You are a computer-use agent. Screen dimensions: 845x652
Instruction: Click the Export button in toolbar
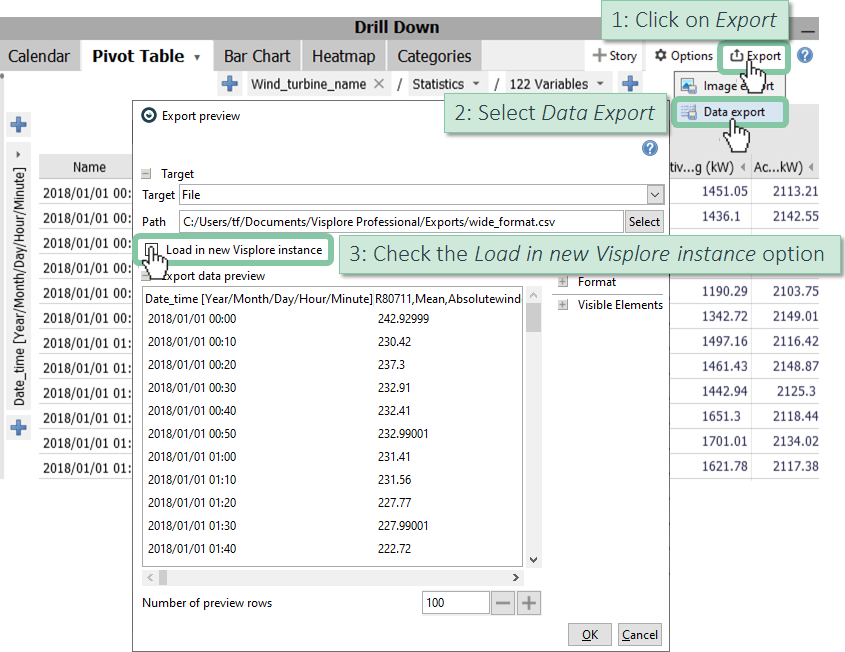pyautogui.click(x=755, y=56)
